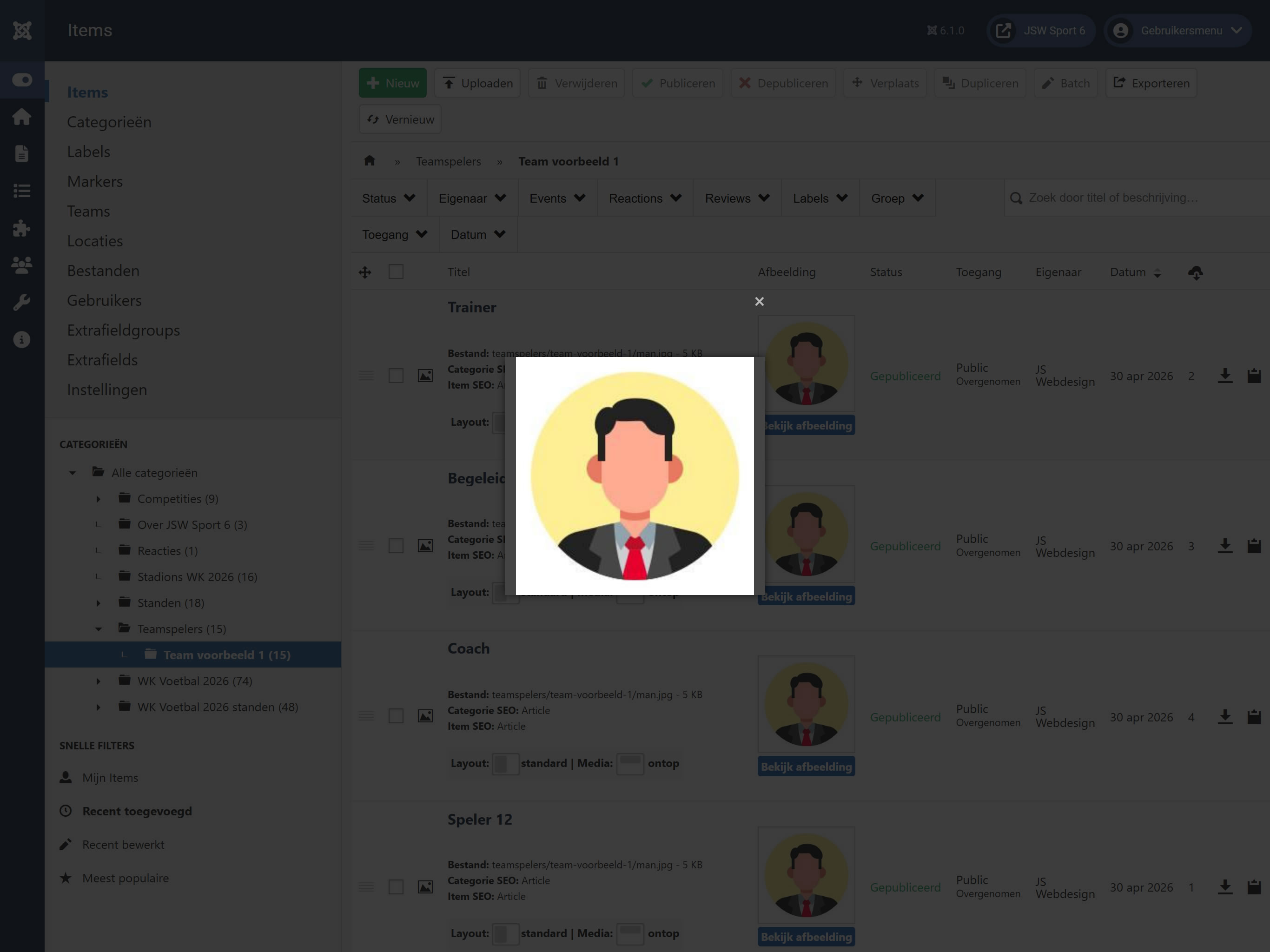The height and width of the screenshot is (952, 1270).
Task: Open the JSW Sport 6 site link
Action: pyautogui.click(x=1040, y=30)
